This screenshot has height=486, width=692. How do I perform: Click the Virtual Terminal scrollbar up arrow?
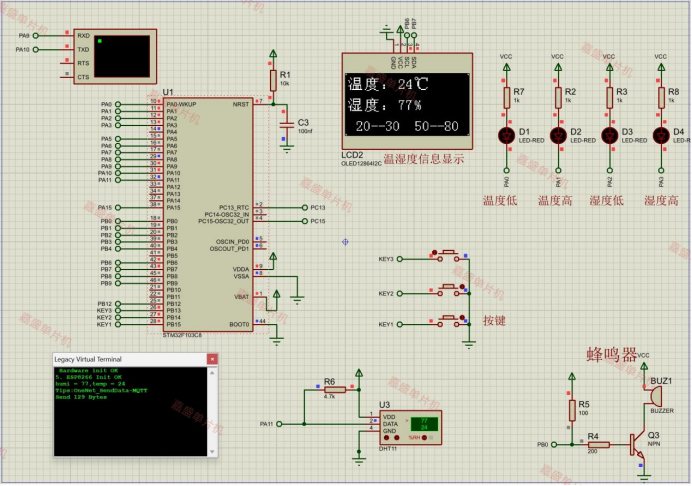tap(212, 373)
